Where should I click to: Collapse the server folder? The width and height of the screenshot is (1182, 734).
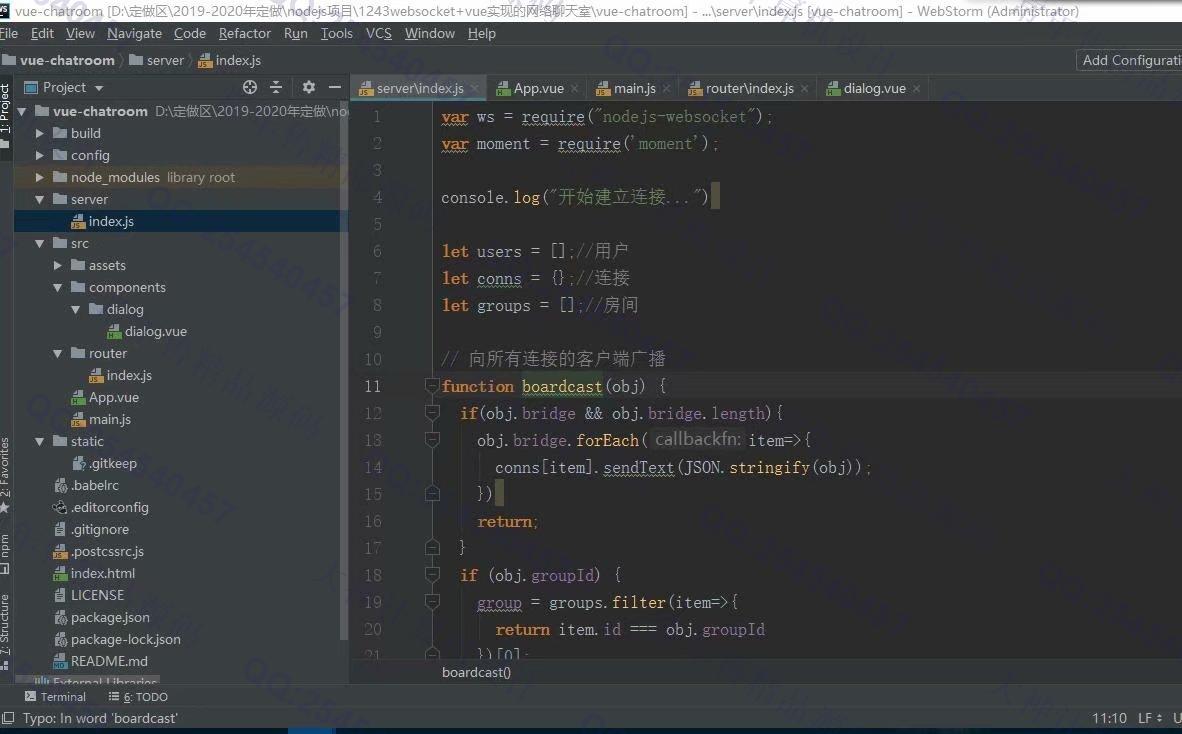point(39,200)
